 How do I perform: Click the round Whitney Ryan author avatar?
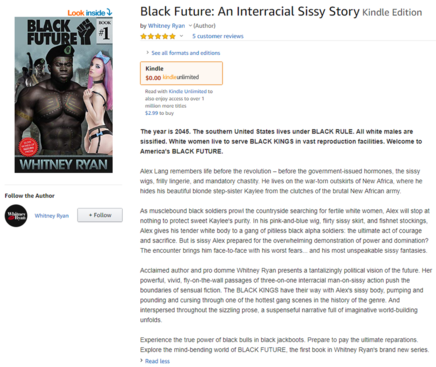[16, 216]
